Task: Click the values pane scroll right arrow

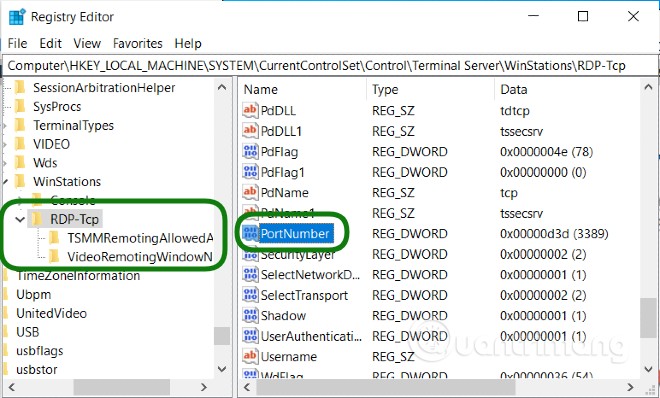Action: coord(630,387)
